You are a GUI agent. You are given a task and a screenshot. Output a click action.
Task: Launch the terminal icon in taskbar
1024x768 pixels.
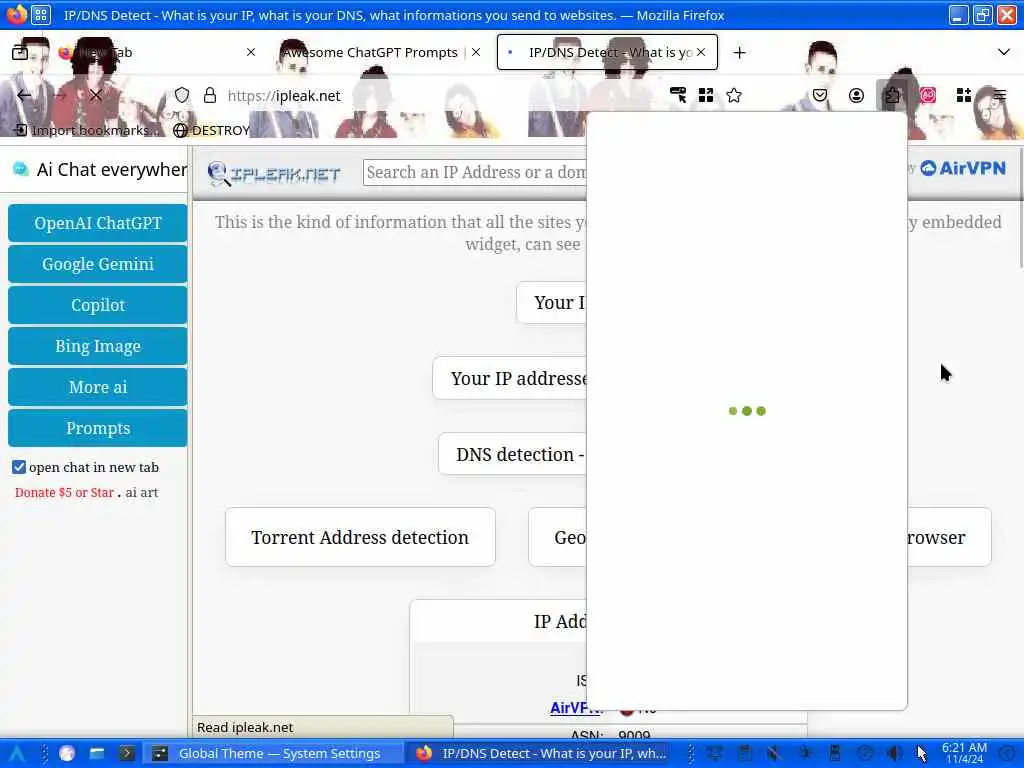click(x=127, y=753)
